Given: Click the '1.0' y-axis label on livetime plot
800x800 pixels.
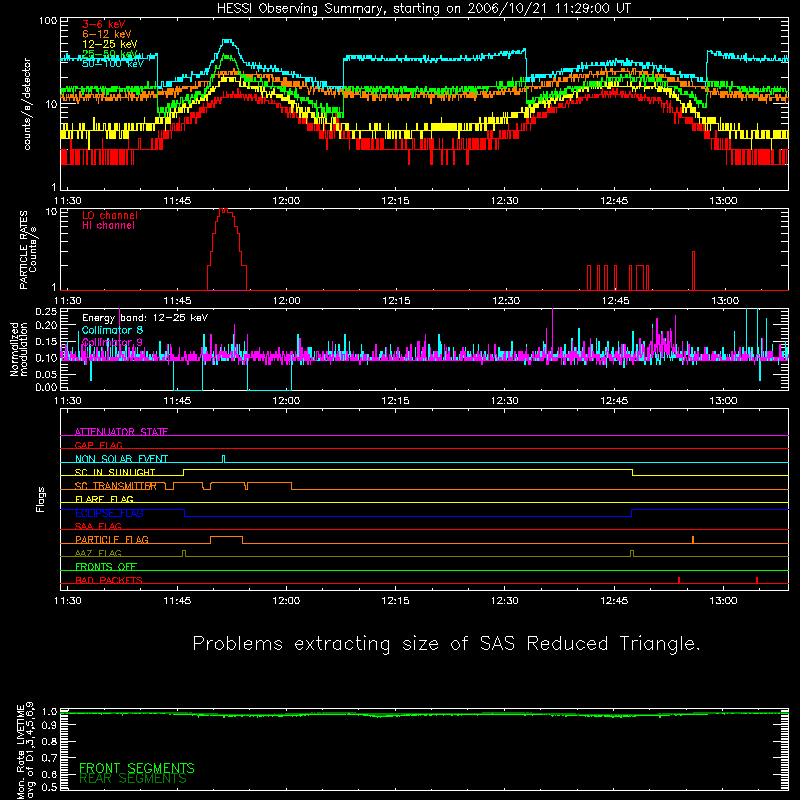Looking at the screenshot, I should pos(49,712).
